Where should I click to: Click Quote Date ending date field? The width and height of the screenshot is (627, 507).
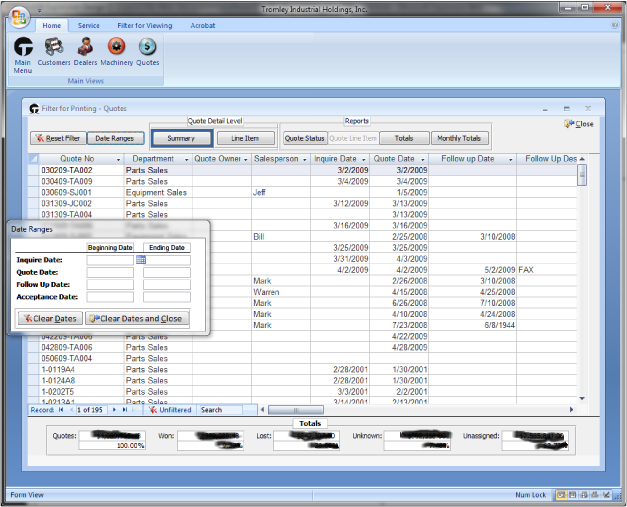167,273
